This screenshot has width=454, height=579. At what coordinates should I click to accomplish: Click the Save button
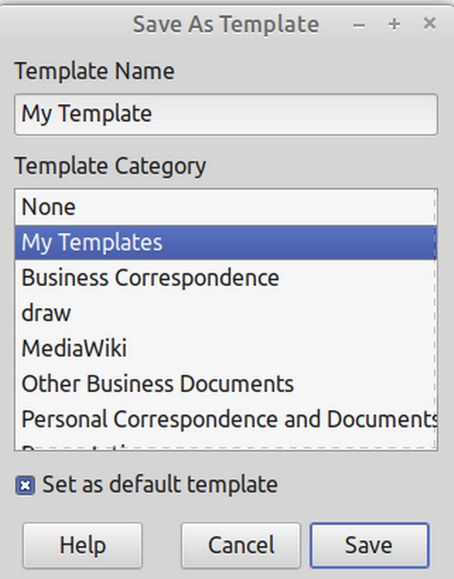(369, 545)
